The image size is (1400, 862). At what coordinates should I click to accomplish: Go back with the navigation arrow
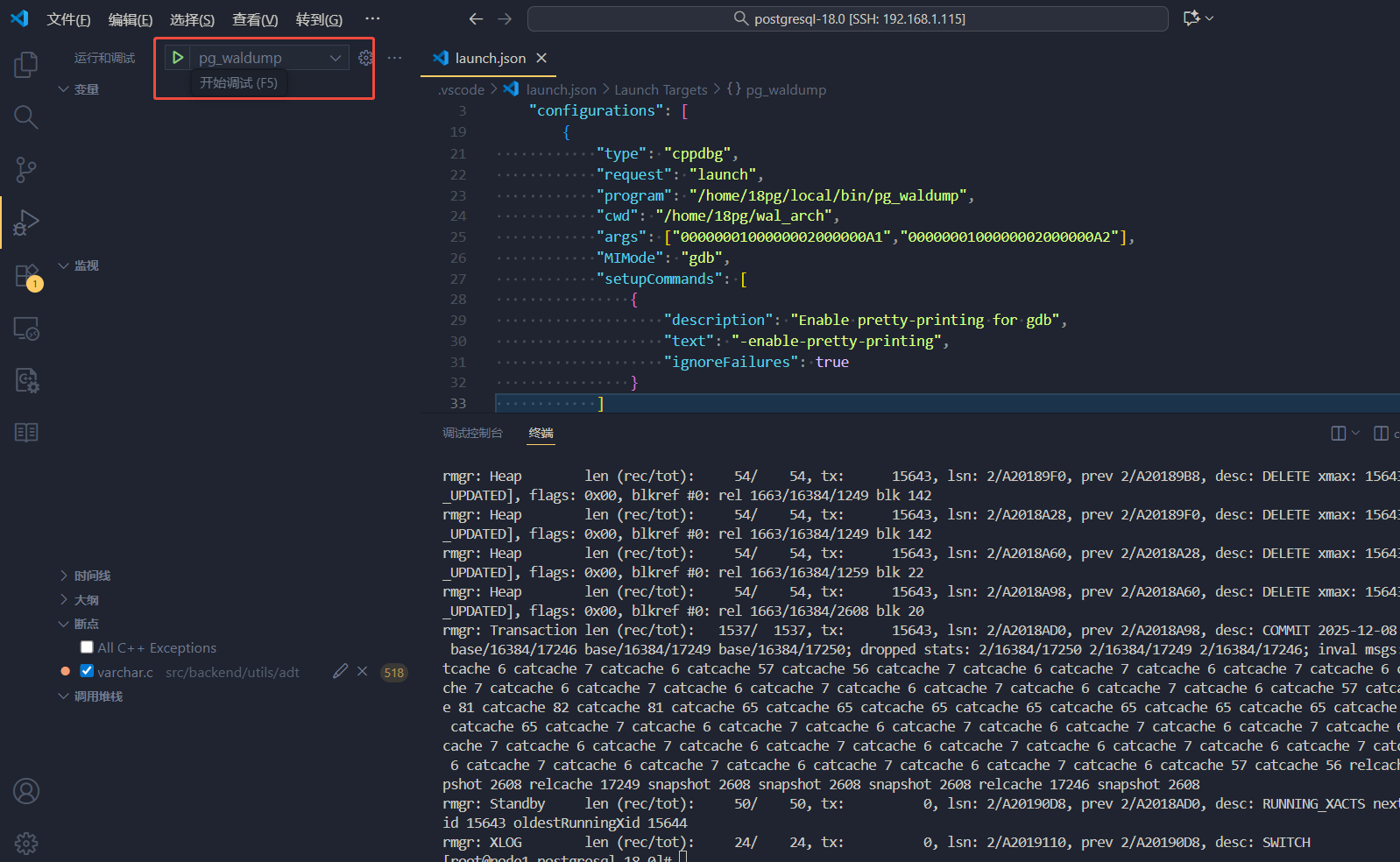point(476,18)
